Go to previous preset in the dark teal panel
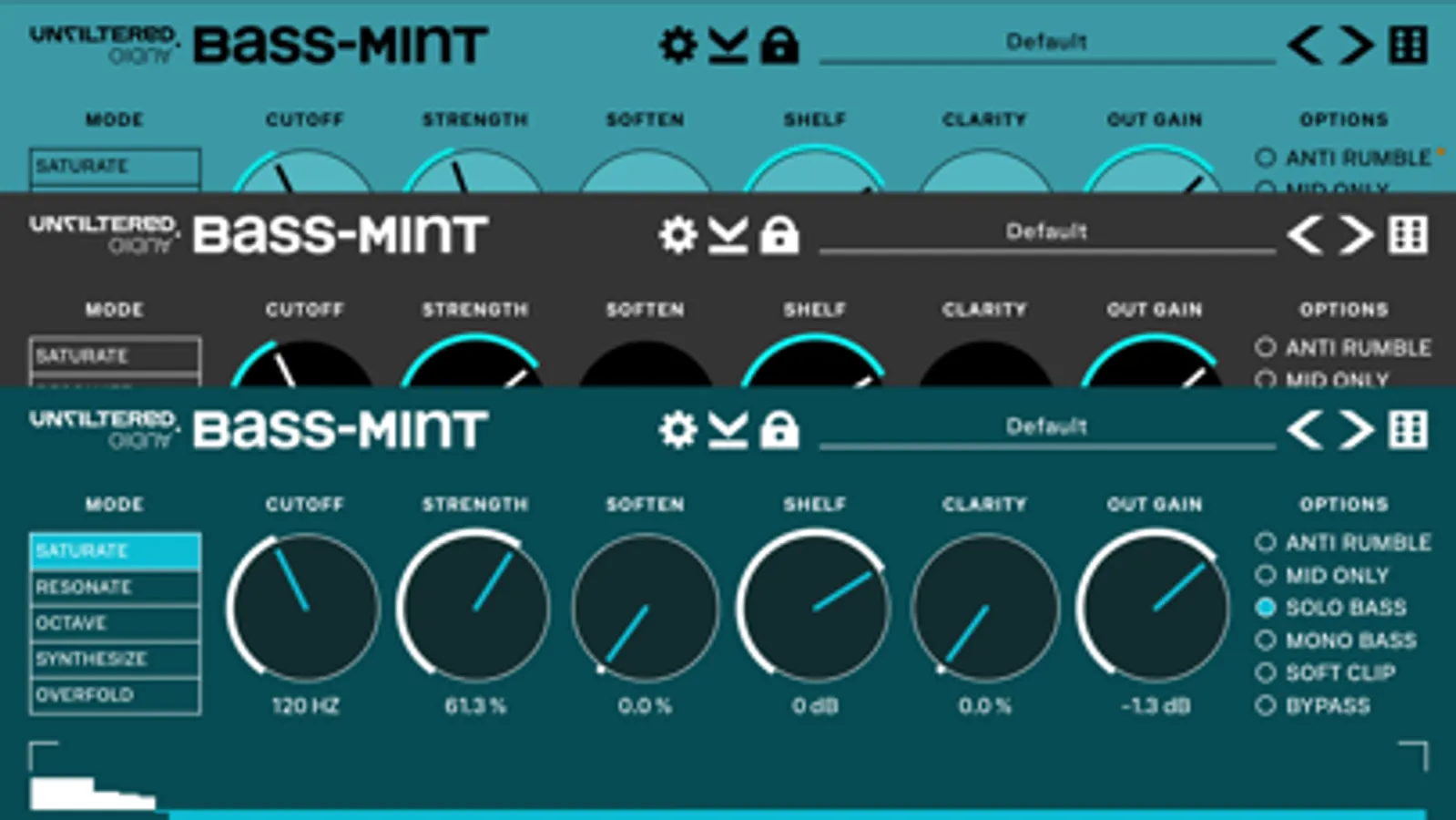Screen dimensions: 1456x820 [x=1306, y=429]
